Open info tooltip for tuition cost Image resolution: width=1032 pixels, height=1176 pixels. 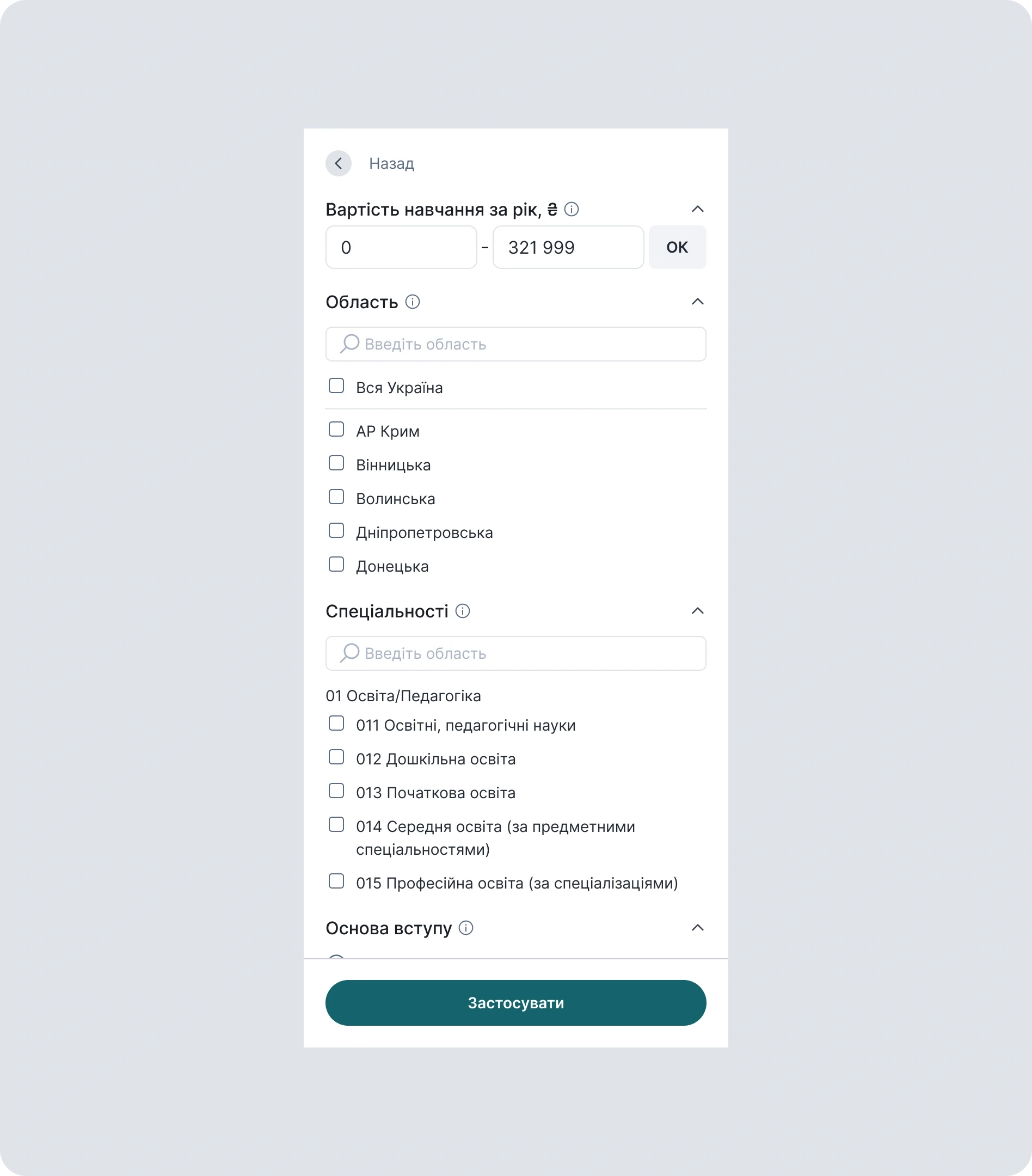click(x=571, y=209)
